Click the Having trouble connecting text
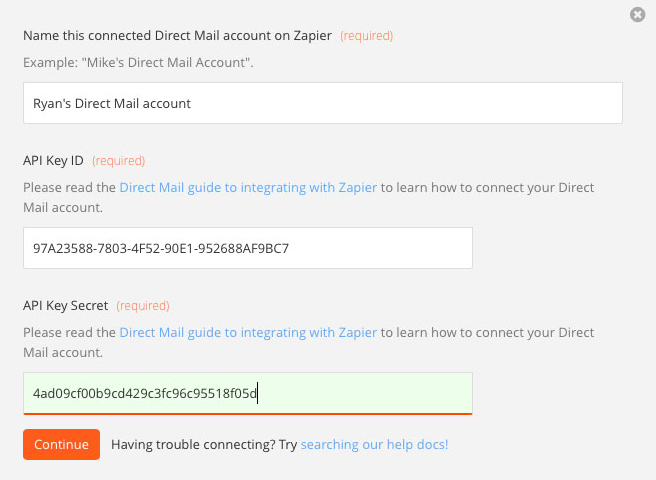Image resolution: width=656 pixels, height=480 pixels. coord(204,444)
